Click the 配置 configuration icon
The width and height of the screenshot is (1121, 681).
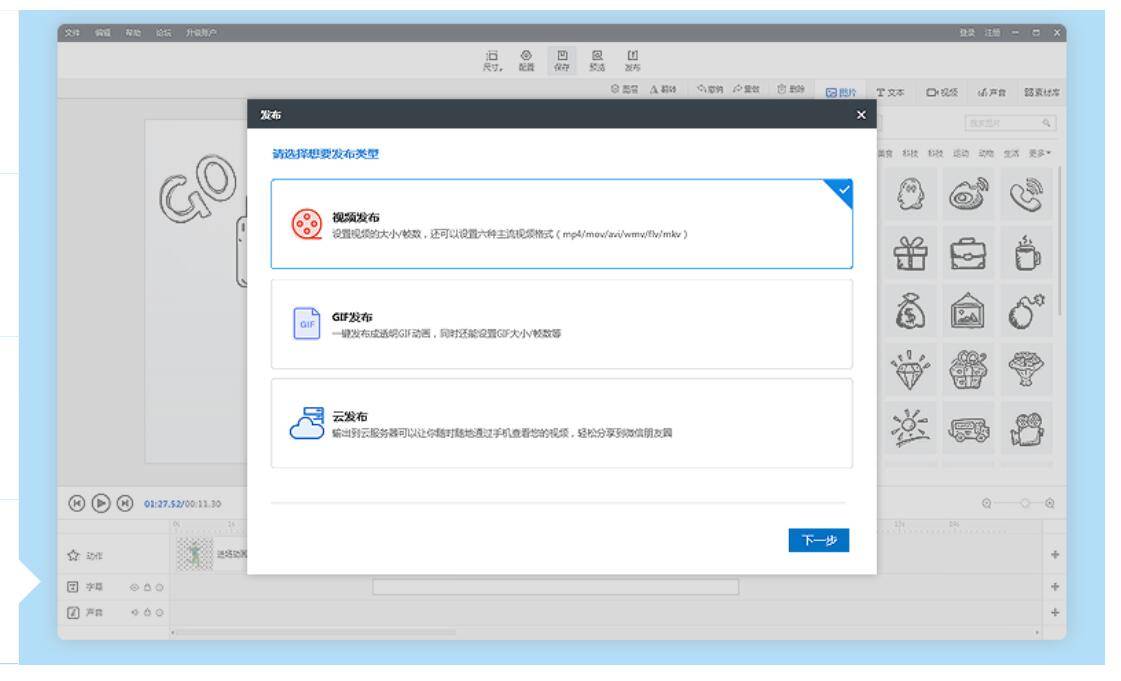527,59
